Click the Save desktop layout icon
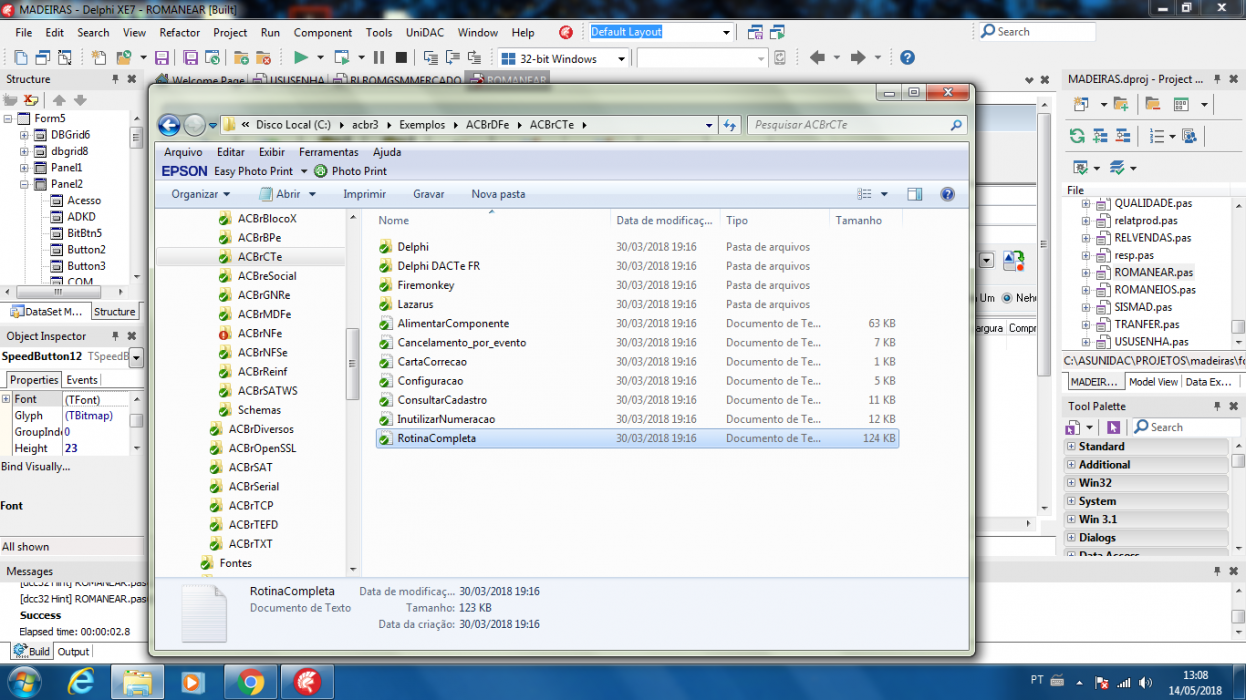1246x700 pixels. pos(754,32)
